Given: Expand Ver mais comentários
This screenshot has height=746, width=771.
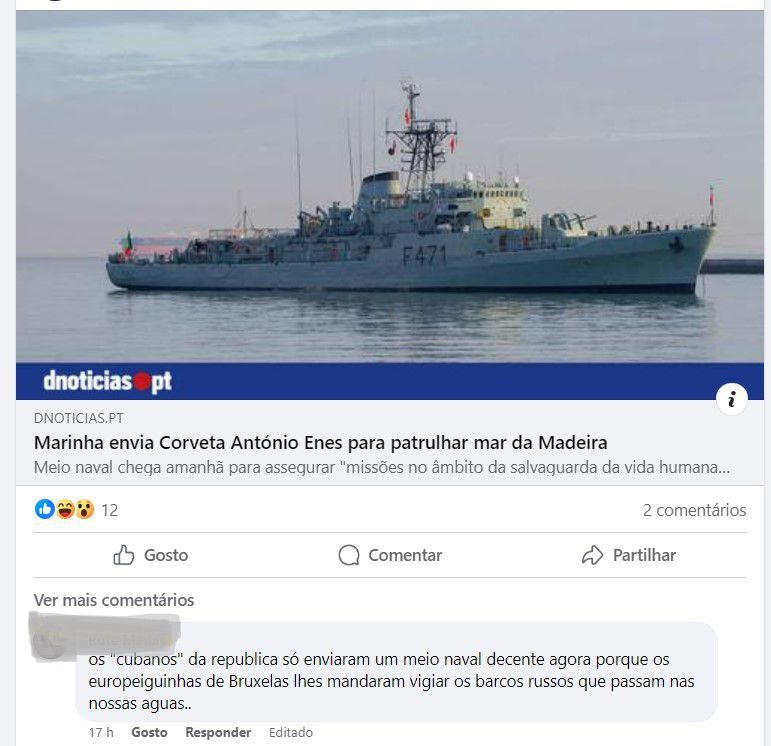Looking at the screenshot, I should [x=114, y=600].
